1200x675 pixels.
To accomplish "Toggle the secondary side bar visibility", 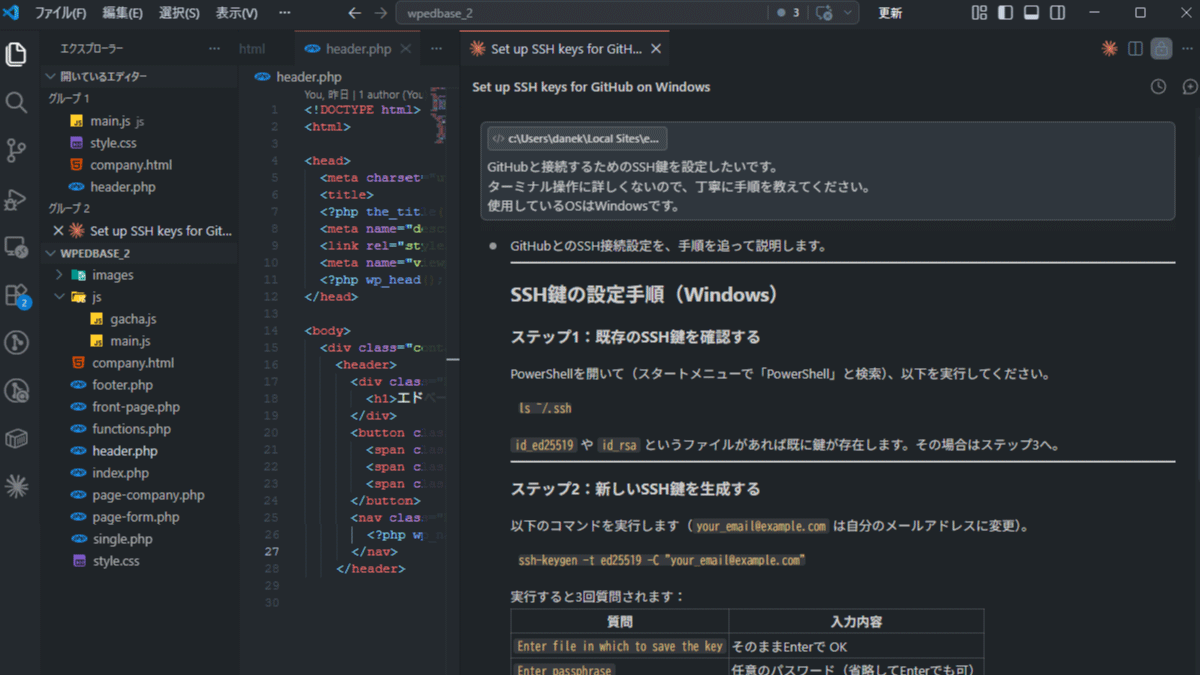I will 1057,13.
